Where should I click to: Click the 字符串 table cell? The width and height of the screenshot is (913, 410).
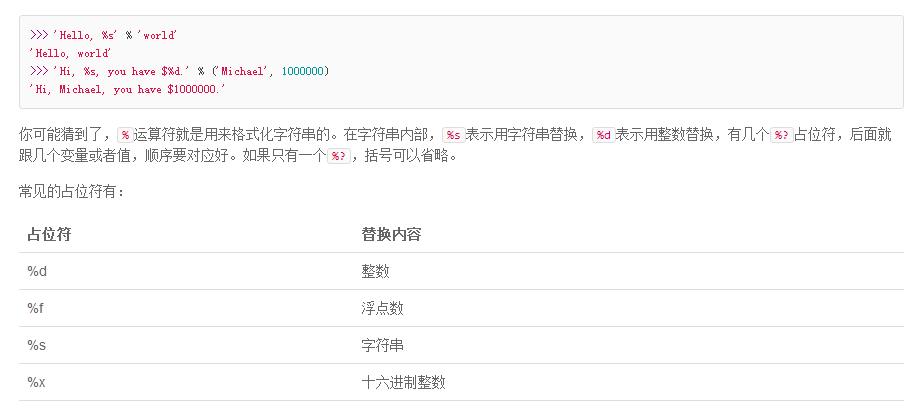383,345
